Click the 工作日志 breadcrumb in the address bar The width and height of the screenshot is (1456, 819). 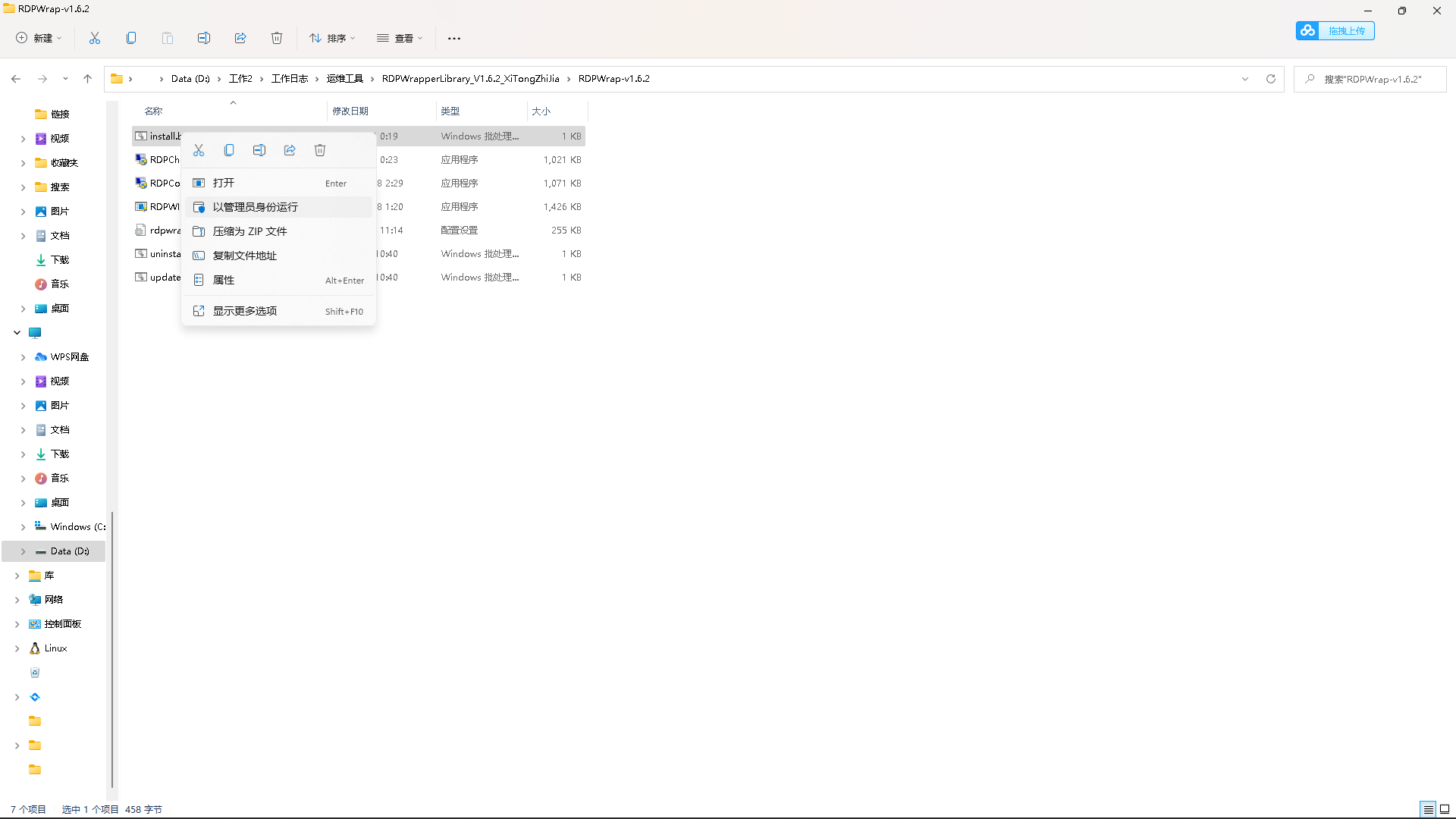[x=290, y=79]
